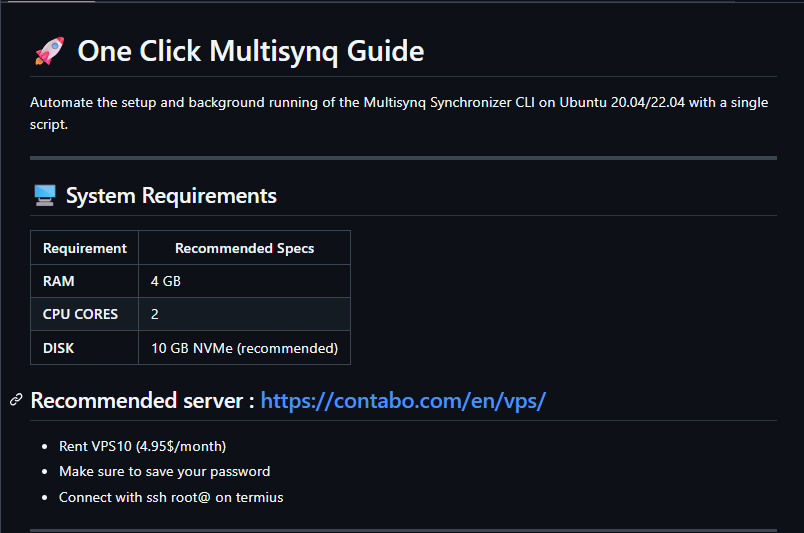Click the Rent VPS10 (4.95$/month) bullet
The width and height of the screenshot is (804, 533).
pos(143,446)
